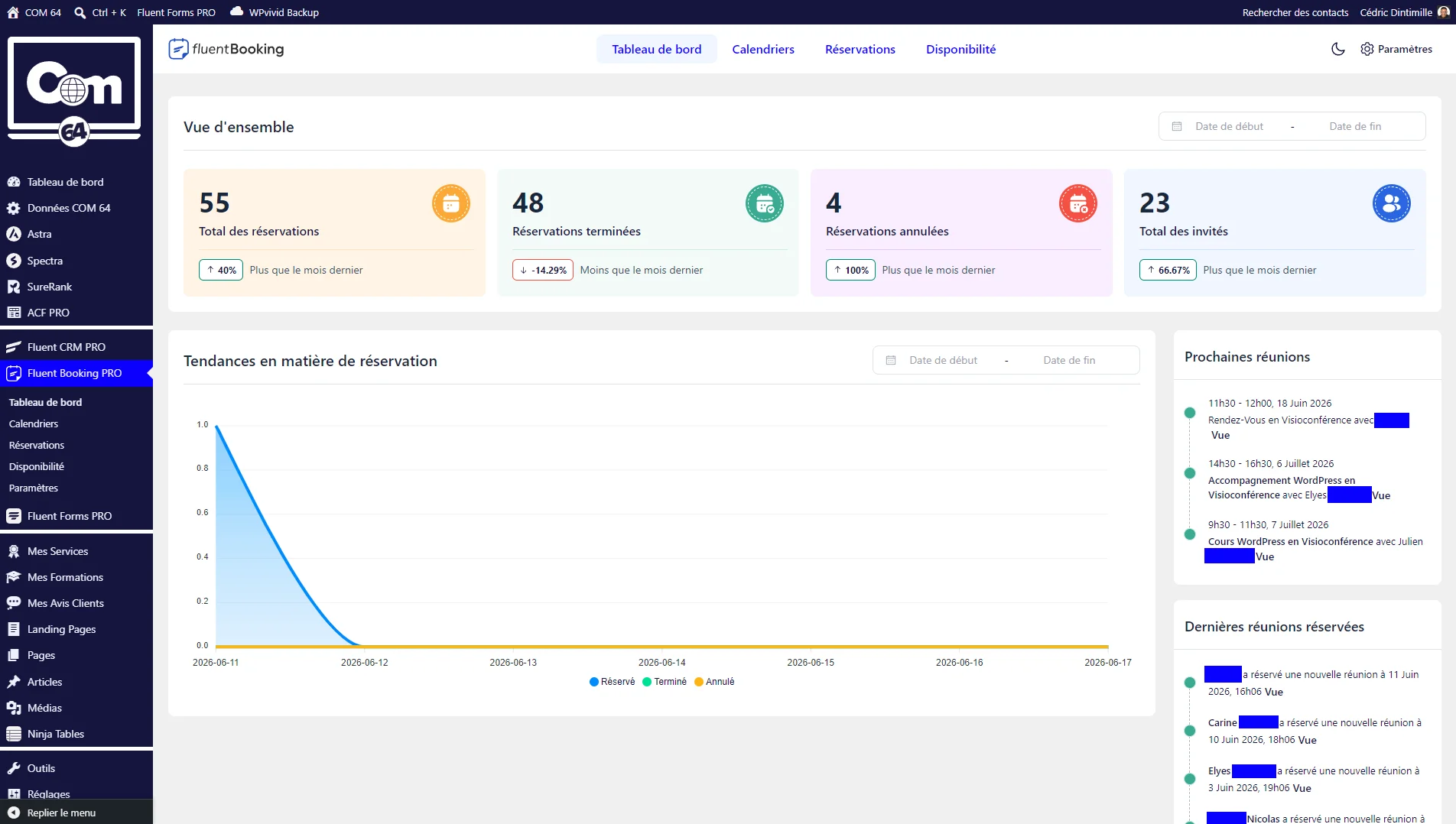
Task: Click the orange total réservations calendar icon
Action: (451, 203)
